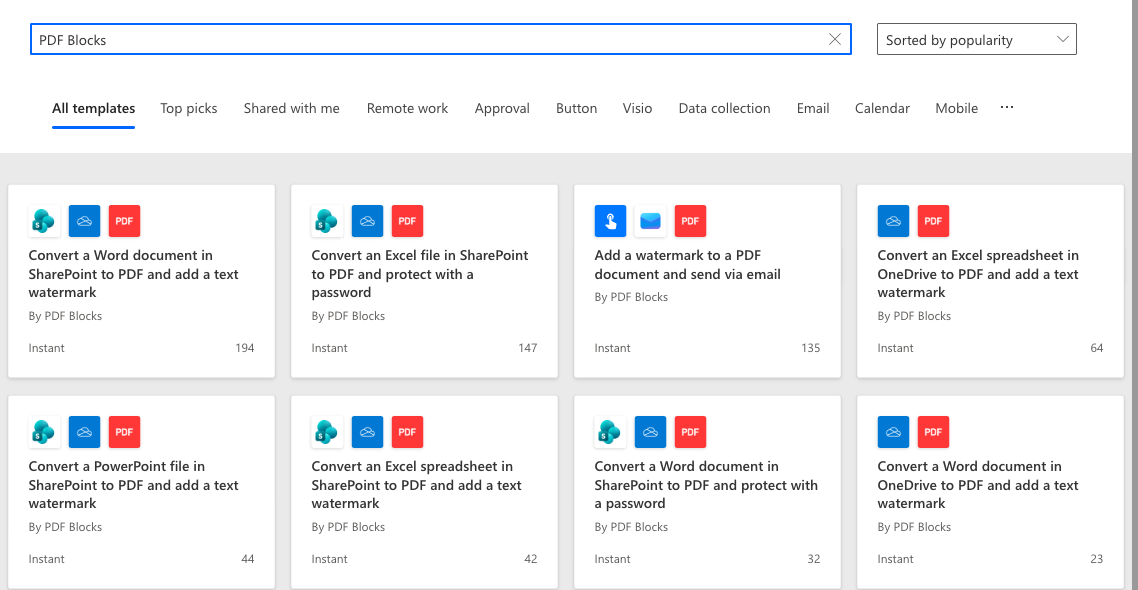The width and height of the screenshot is (1138, 590).
Task: Clear the PDF Blocks search text
Action: (835, 39)
